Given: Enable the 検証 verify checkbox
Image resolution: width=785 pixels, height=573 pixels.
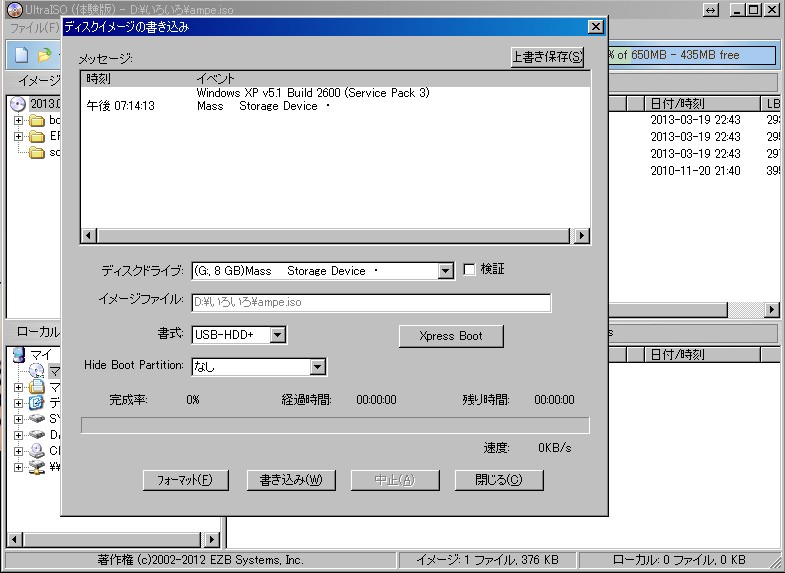Looking at the screenshot, I should pyautogui.click(x=469, y=270).
